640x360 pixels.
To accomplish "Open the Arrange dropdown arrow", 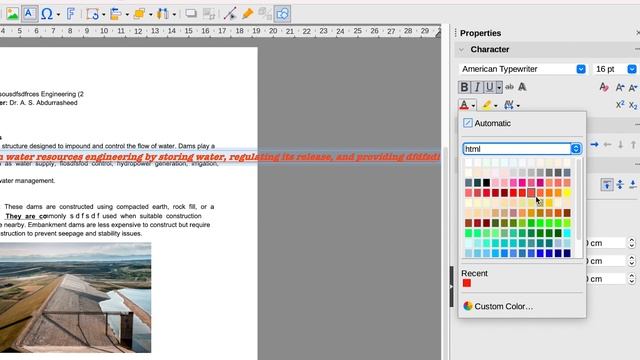I will (x=150, y=15).
